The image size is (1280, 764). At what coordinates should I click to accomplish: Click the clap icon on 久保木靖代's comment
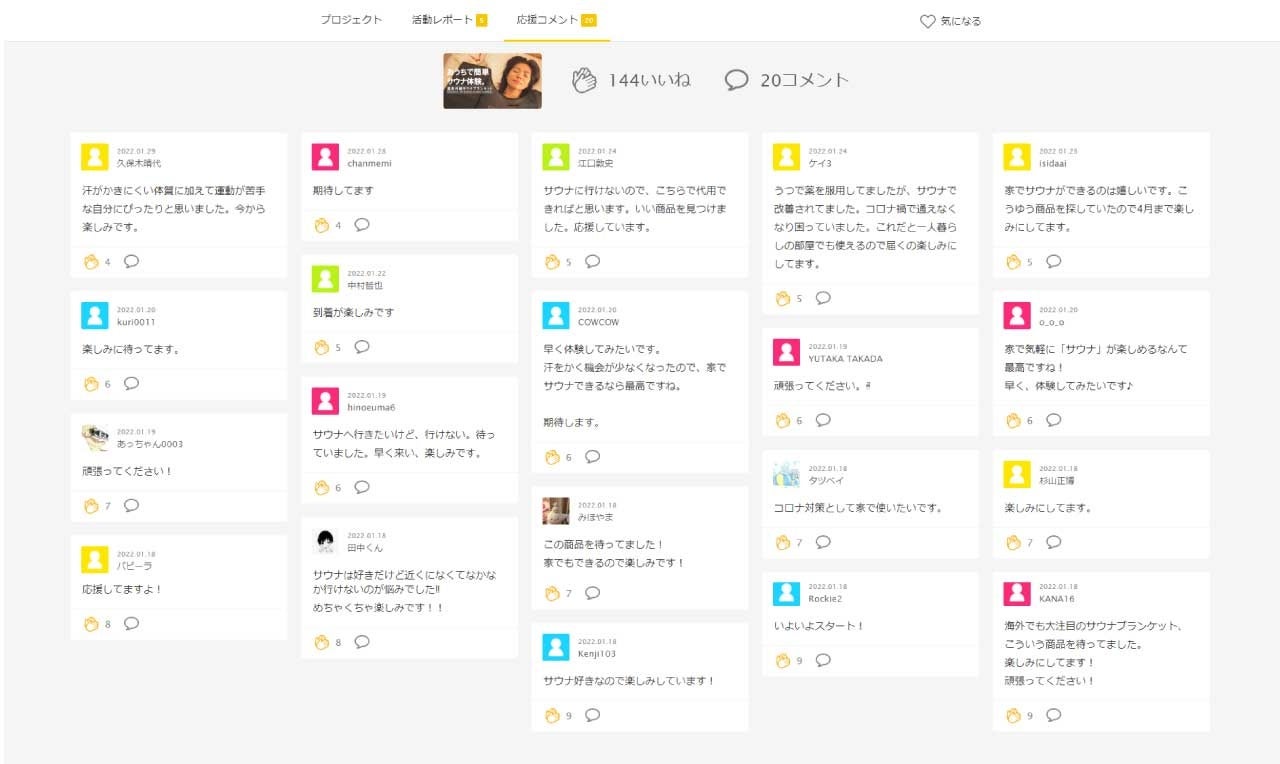click(x=92, y=262)
